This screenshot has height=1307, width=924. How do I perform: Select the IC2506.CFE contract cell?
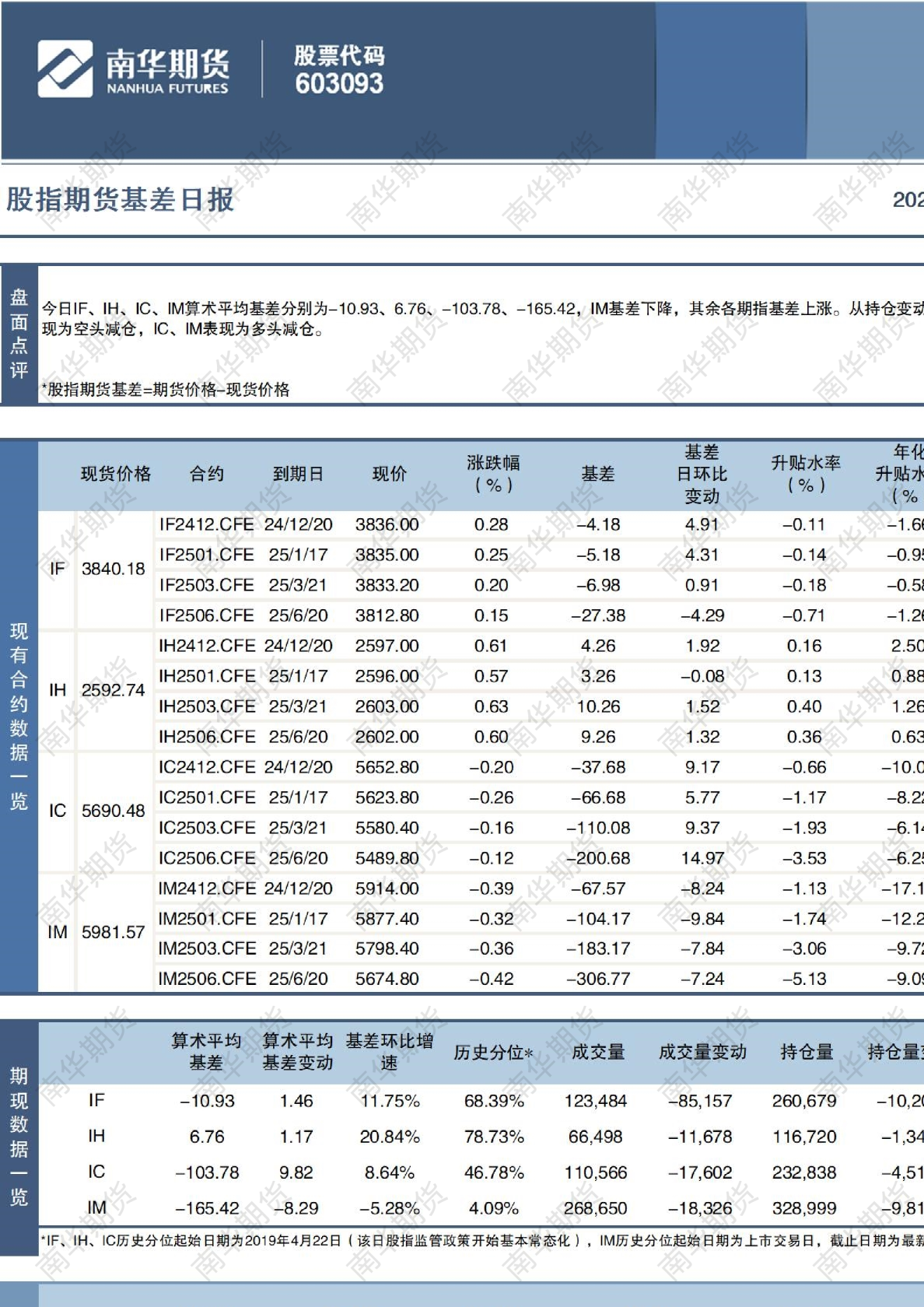click(x=206, y=858)
